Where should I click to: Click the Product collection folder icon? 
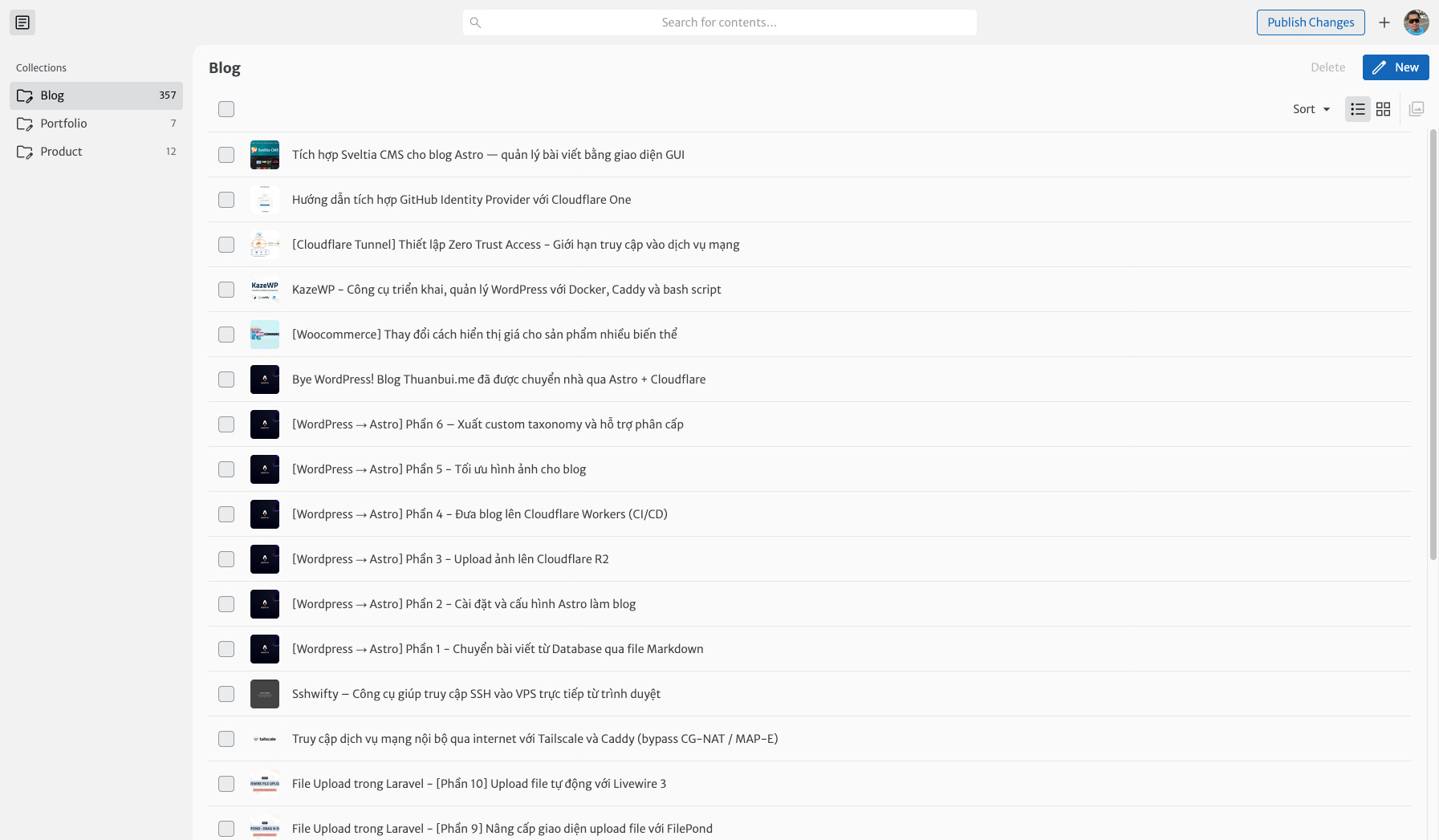click(x=25, y=152)
